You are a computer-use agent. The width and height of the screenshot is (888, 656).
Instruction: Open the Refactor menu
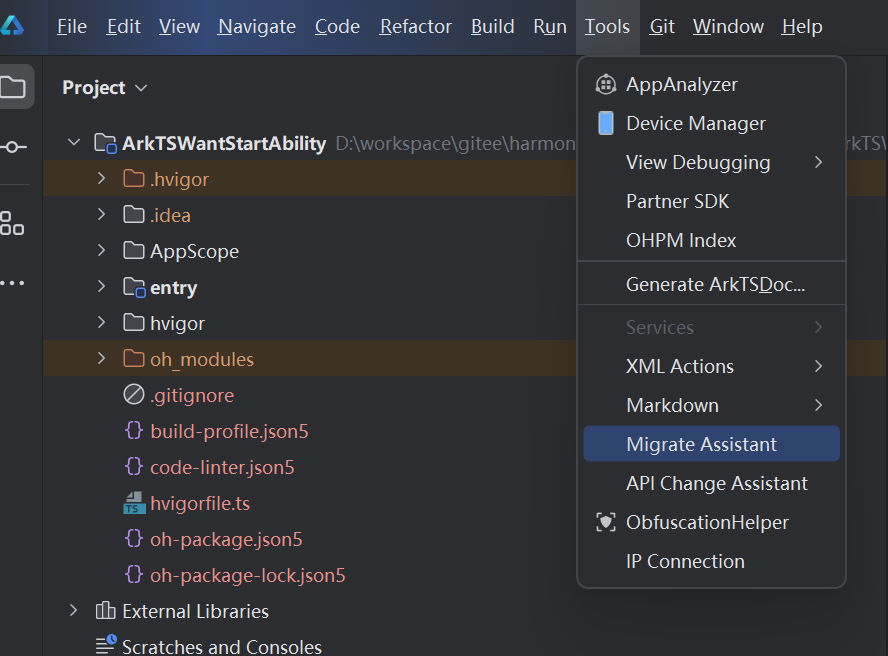(415, 27)
